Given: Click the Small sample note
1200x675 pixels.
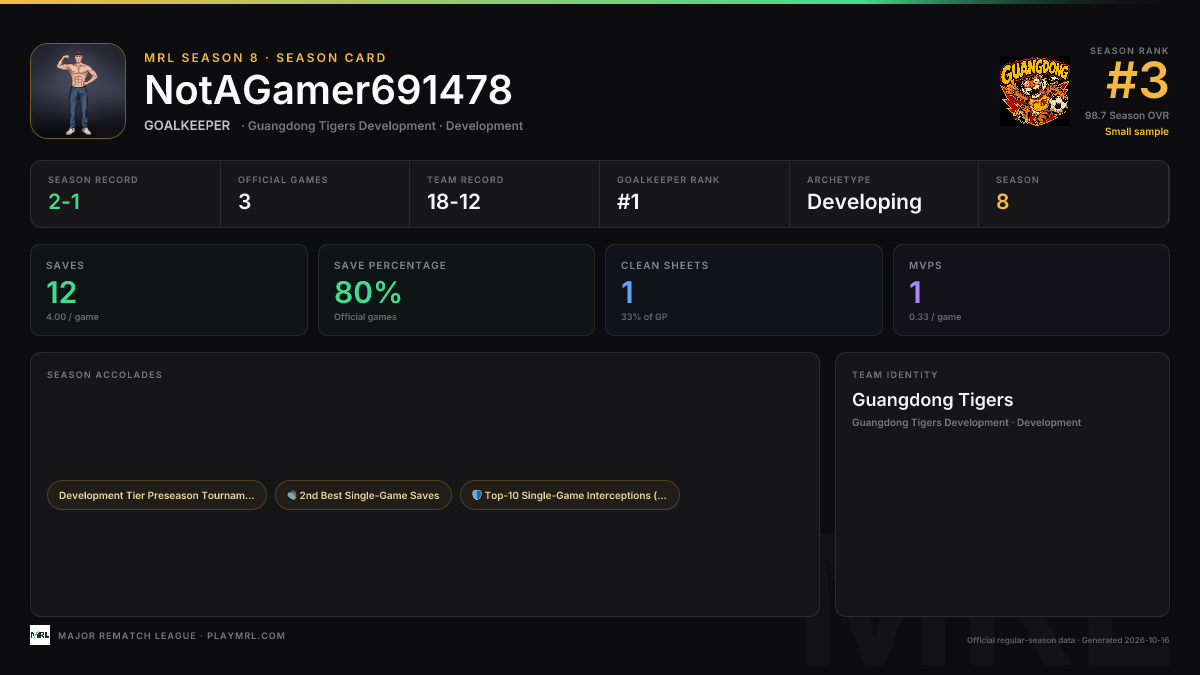Looking at the screenshot, I should 1137,132.
